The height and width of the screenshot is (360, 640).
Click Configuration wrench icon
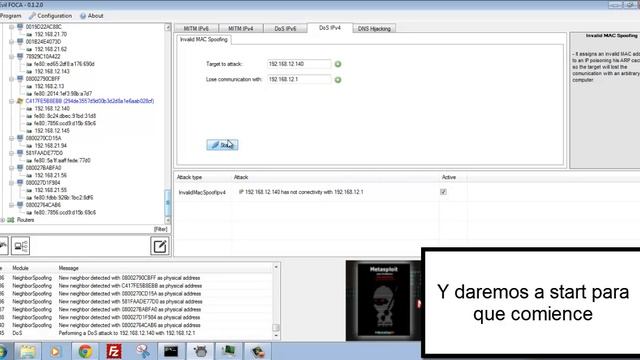point(32,16)
